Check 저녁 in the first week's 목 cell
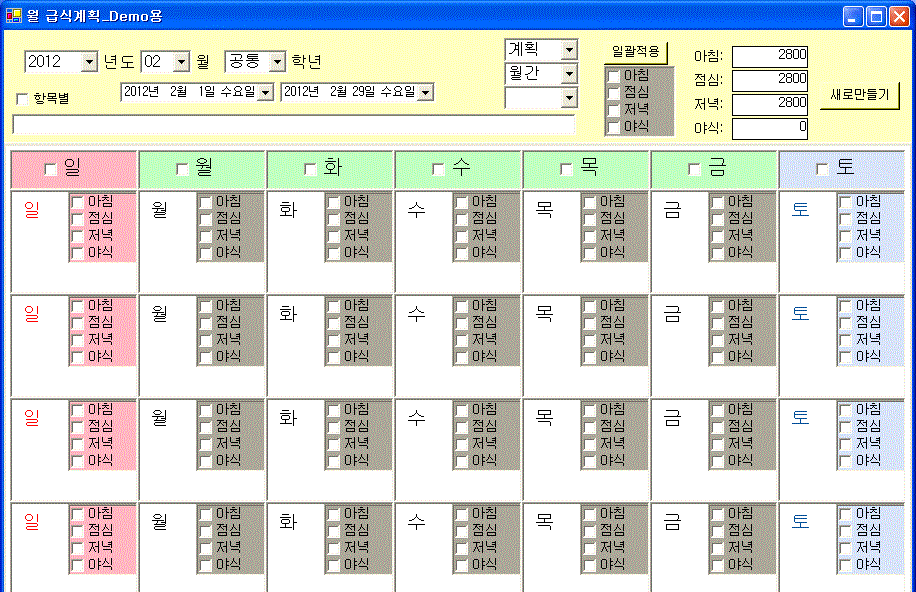 point(589,236)
